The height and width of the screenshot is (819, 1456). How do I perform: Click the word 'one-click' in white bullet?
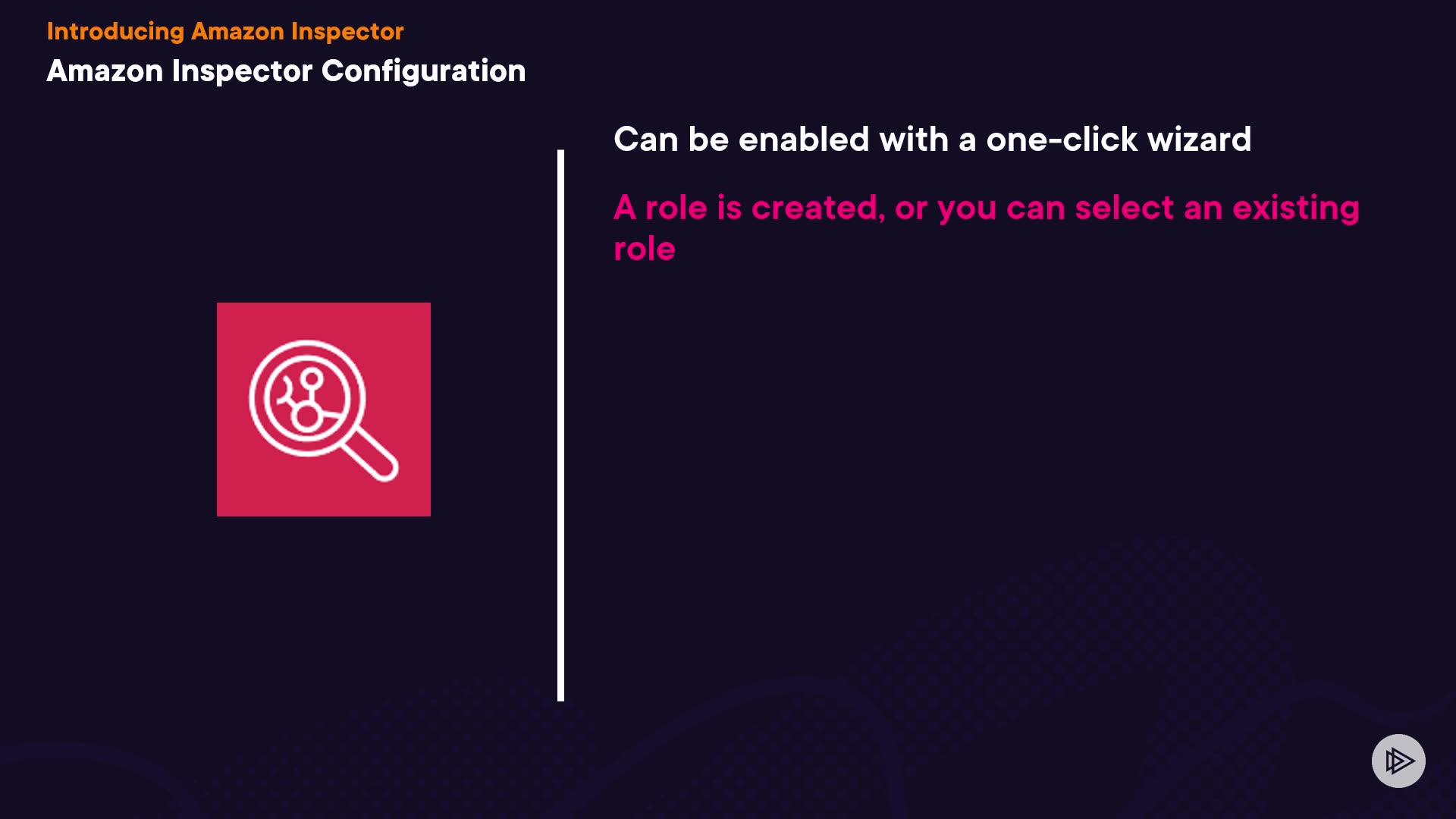[x=1062, y=140]
